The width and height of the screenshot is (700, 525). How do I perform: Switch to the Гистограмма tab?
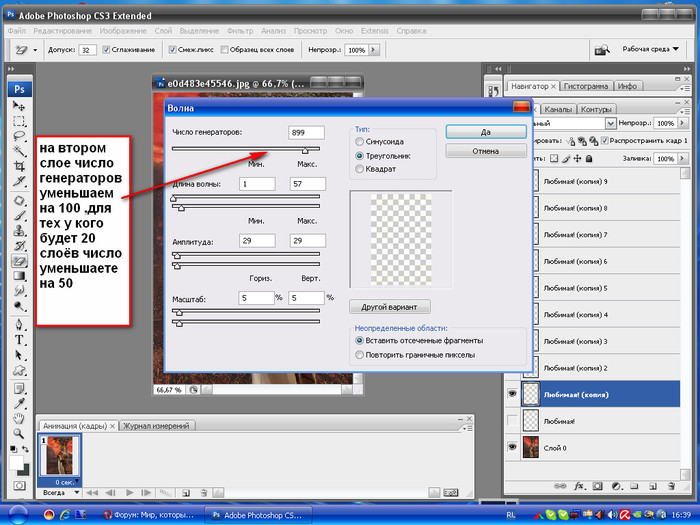586,86
